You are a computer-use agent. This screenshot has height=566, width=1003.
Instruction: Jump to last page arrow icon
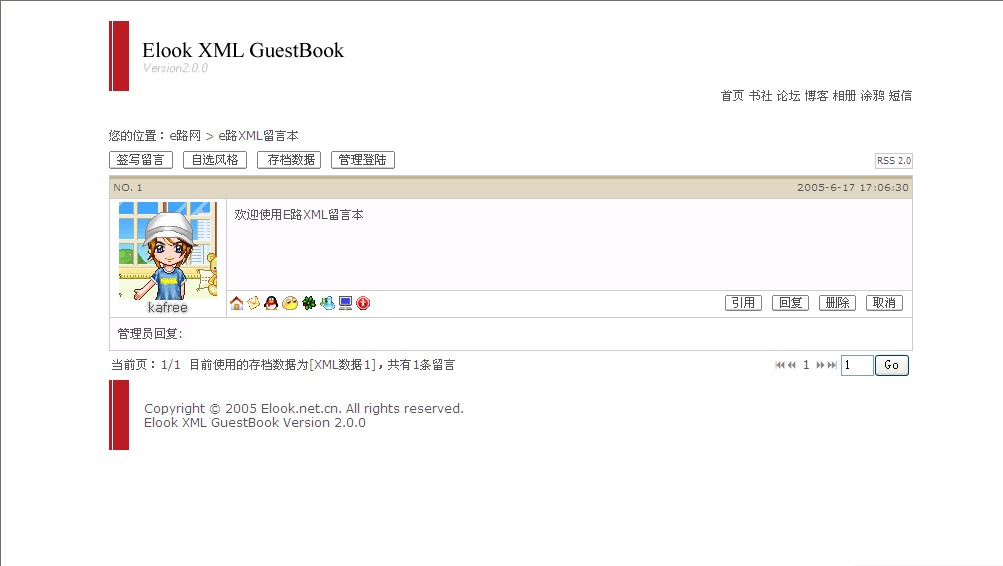(x=832, y=365)
